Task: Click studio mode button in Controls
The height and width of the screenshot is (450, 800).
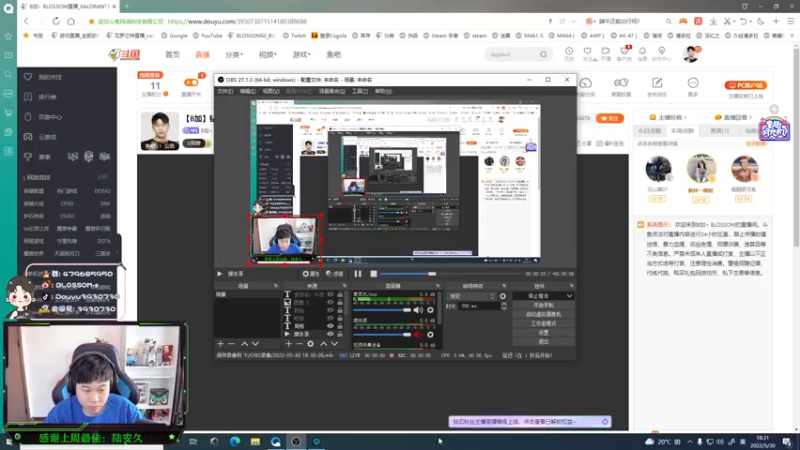Action: coord(543,323)
